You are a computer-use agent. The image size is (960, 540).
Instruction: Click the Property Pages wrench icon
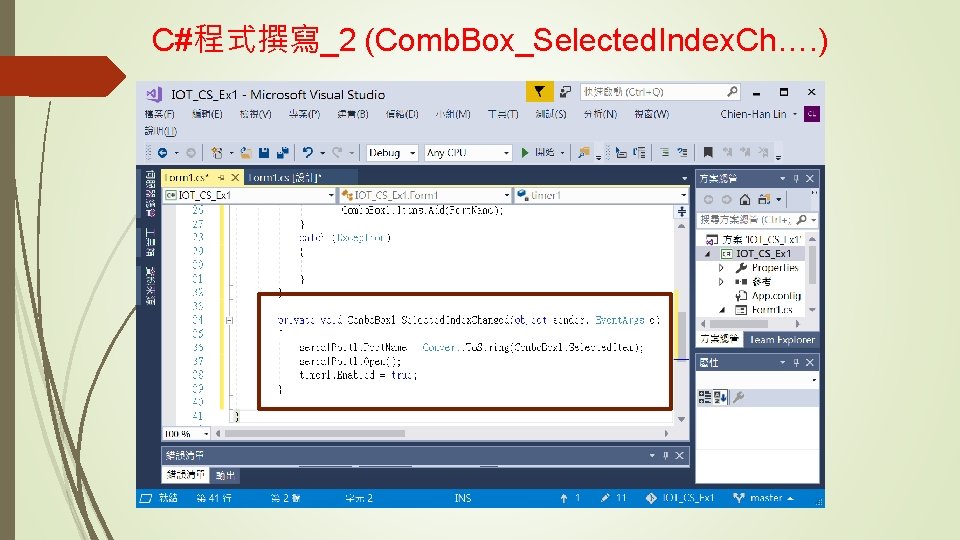[738, 397]
